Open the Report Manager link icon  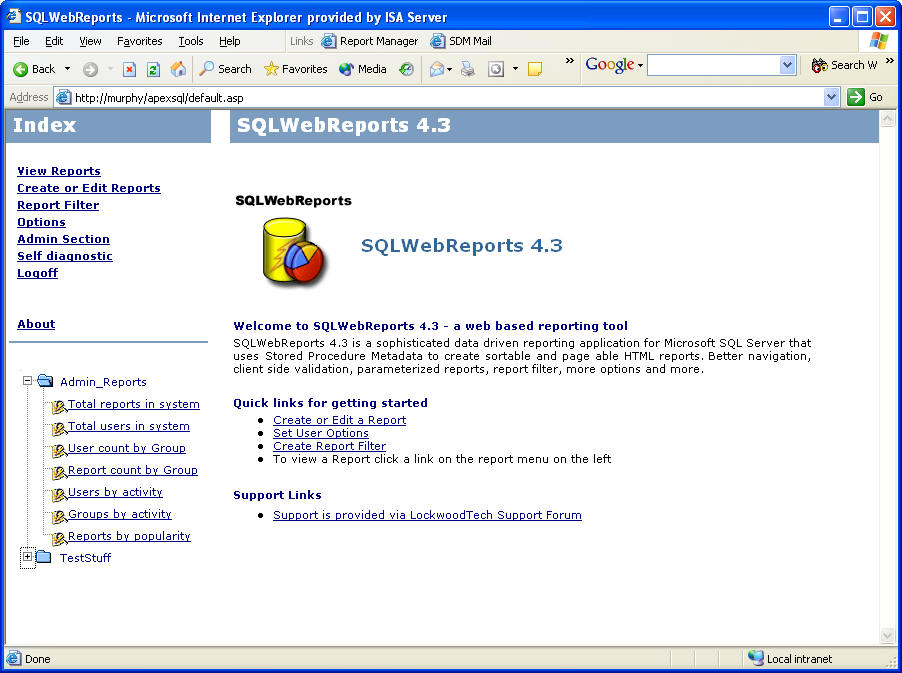point(328,41)
